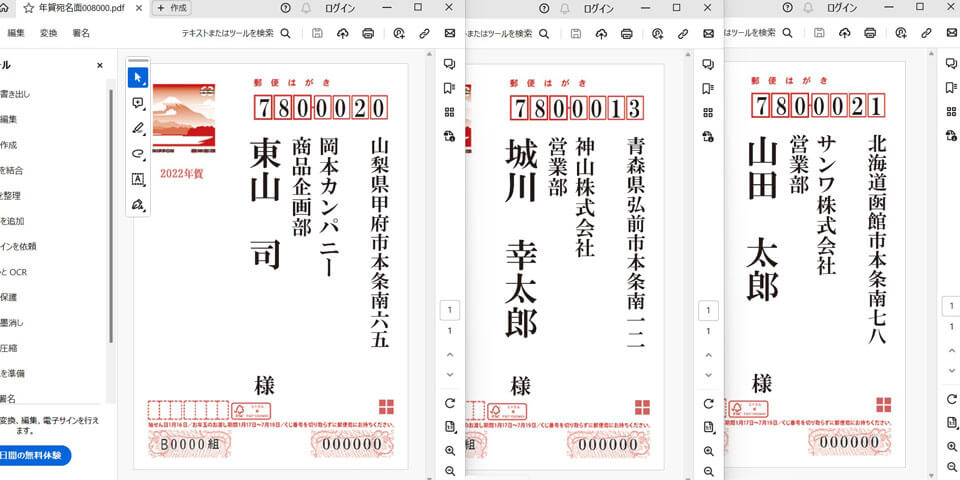Image resolution: width=960 pixels, height=480 pixels.
Task: Rotate the page in the 東山 司 window
Action: 449,403
